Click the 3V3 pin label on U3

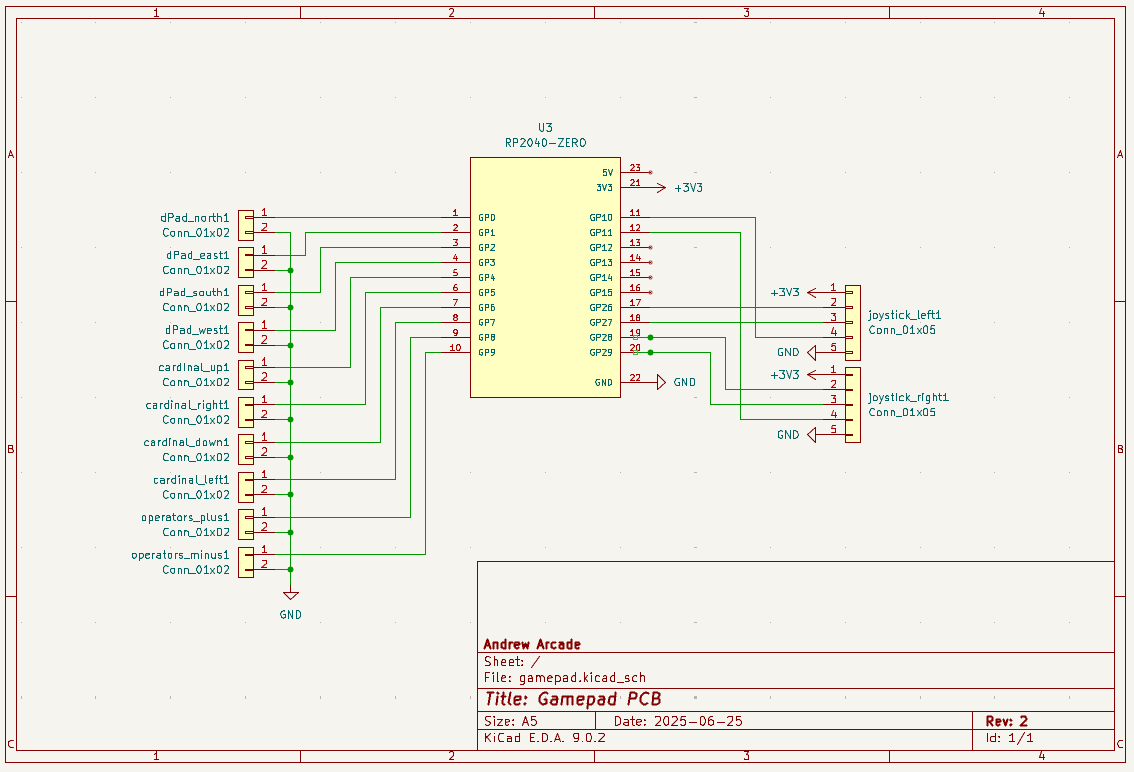[605, 187]
